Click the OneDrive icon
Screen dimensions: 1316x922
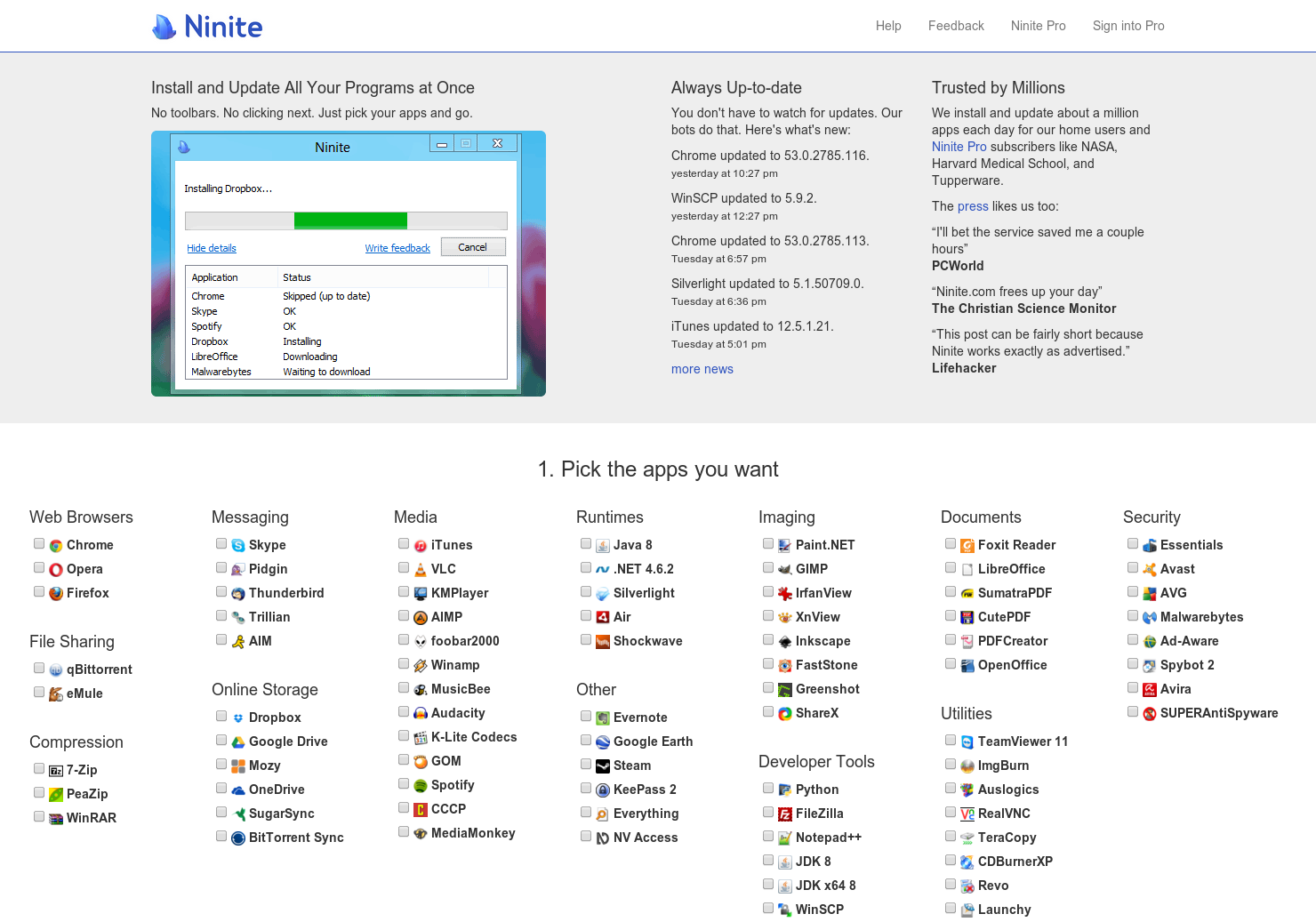click(x=238, y=790)
